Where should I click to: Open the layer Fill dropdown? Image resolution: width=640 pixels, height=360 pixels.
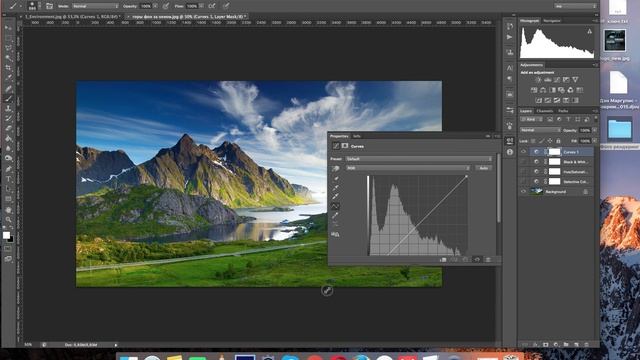[x=595, y=141]
